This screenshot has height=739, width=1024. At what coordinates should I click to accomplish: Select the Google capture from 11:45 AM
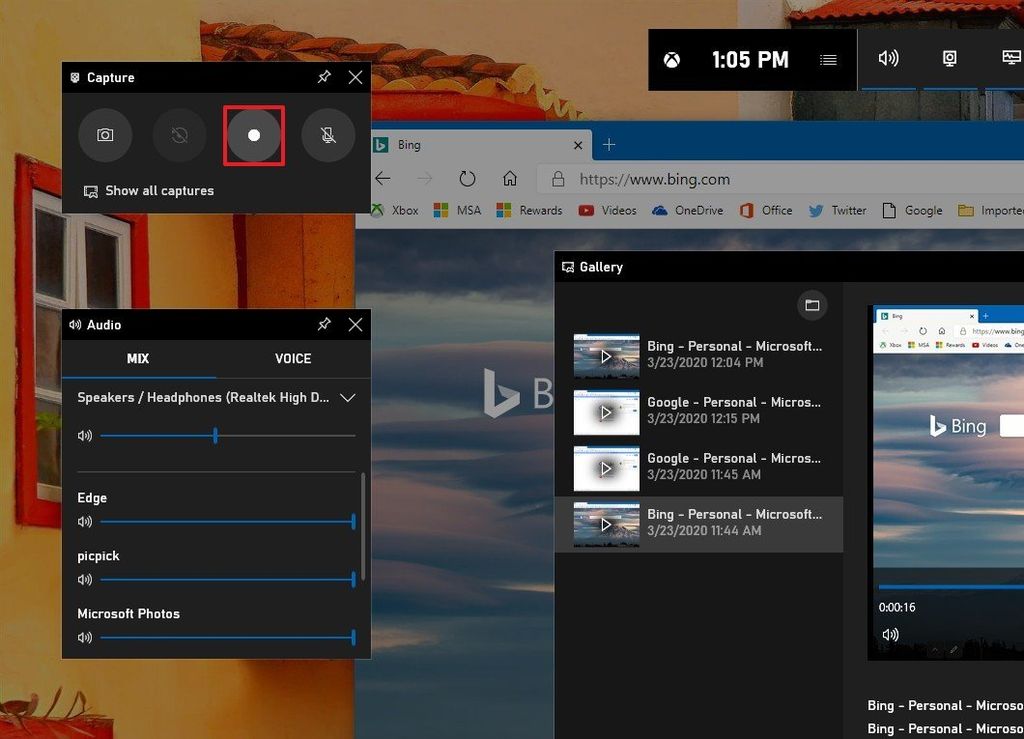click(699, 467)
